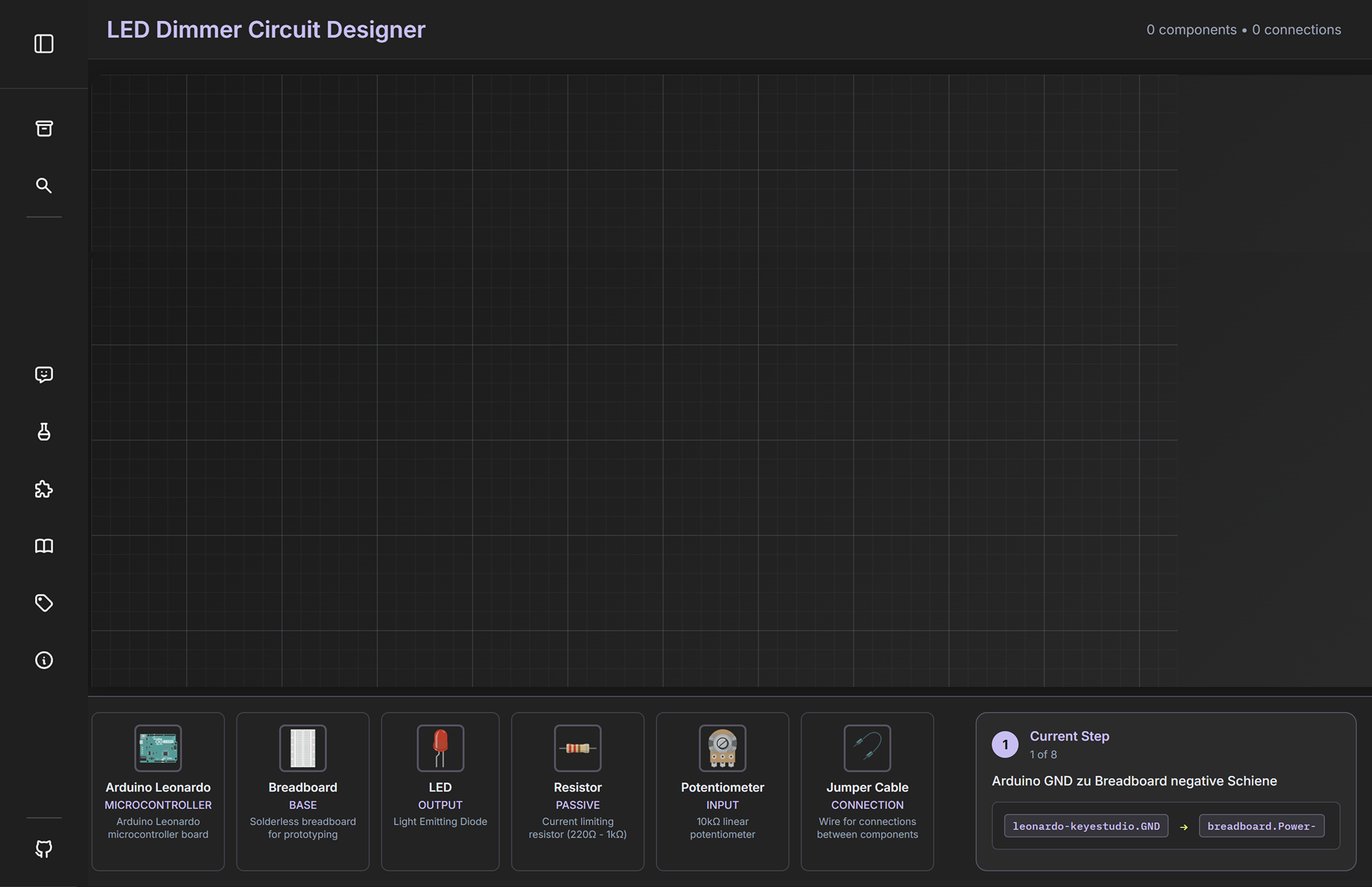The image size is (1372, 887).
Task: Click the Current Step heading
Action: tap(1069, 736)
